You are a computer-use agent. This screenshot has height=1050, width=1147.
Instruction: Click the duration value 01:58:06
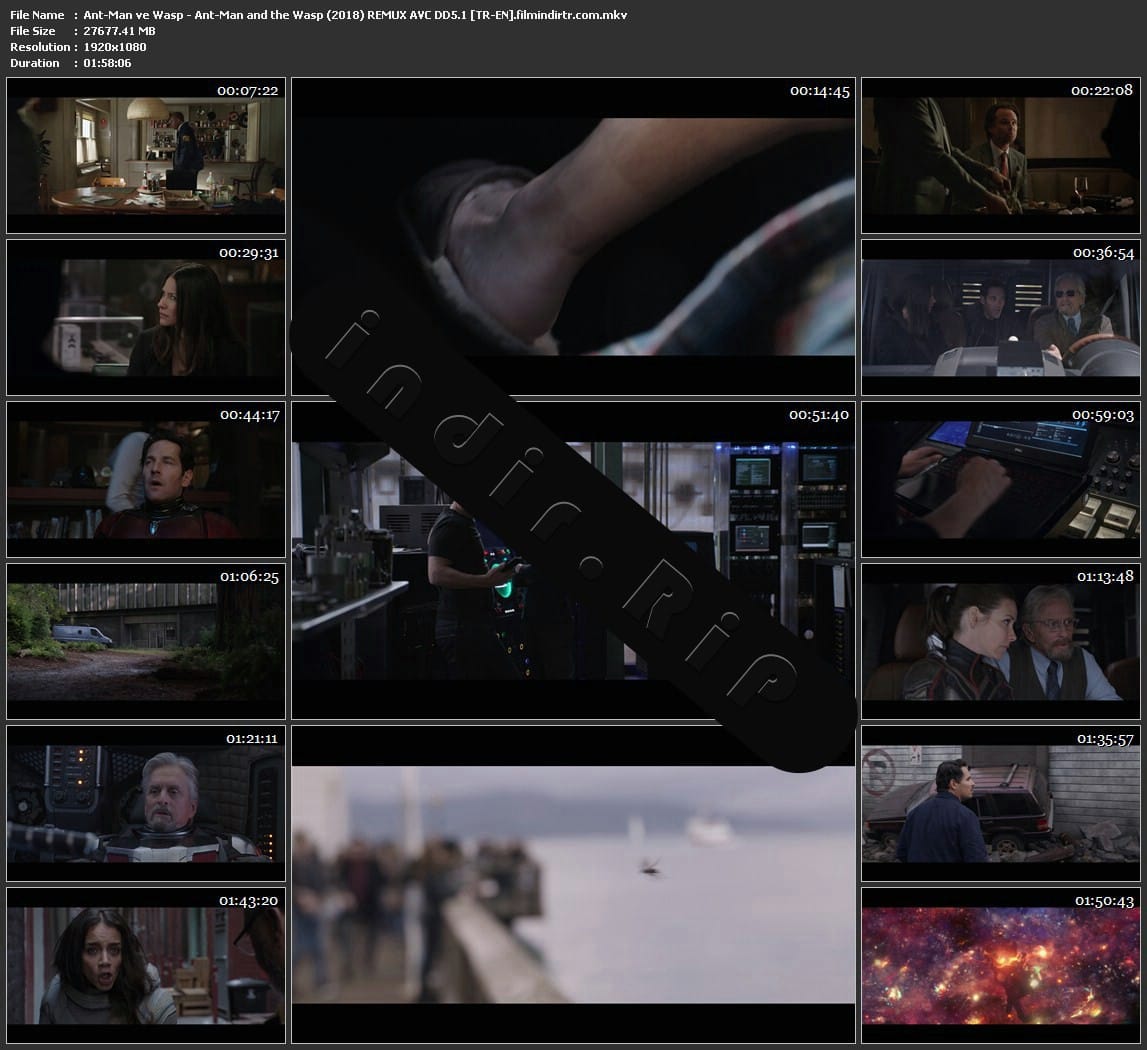[x=108, y=63]
